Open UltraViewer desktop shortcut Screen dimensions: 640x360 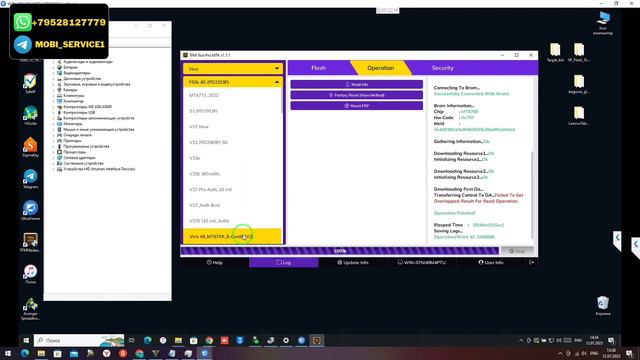[30, 211]
